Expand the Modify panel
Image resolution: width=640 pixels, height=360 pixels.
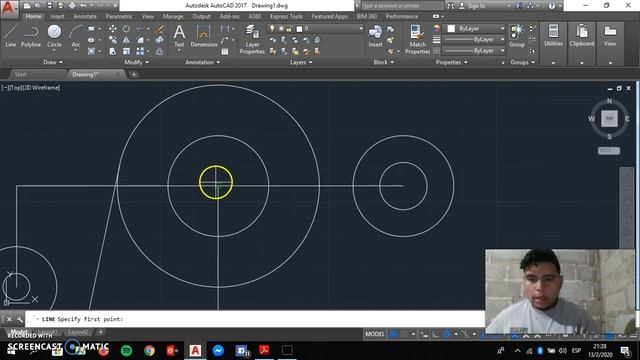click(137, 62)
